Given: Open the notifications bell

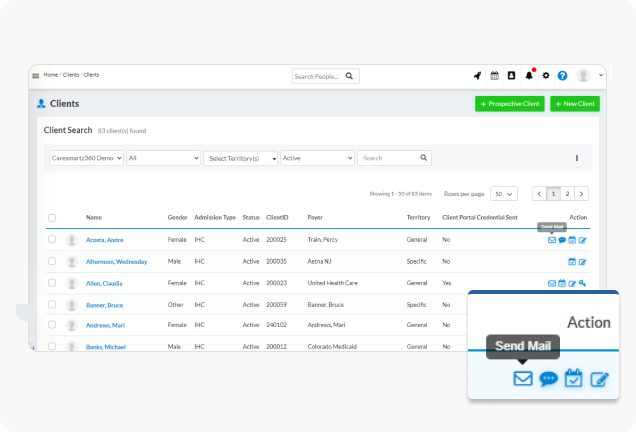Looking at the screenshot, I should pos(529,75).
